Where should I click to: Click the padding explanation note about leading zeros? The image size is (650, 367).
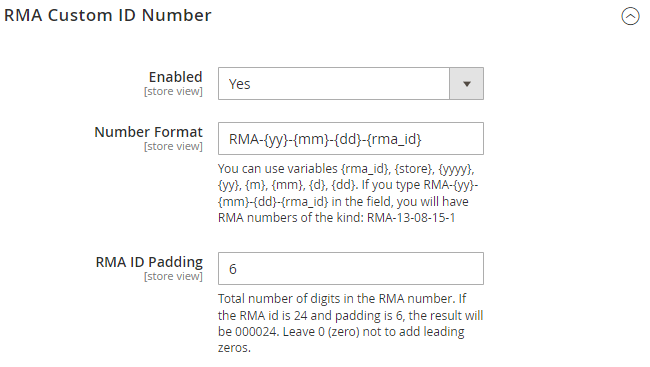pyautogui.click(x=351, y=323)
